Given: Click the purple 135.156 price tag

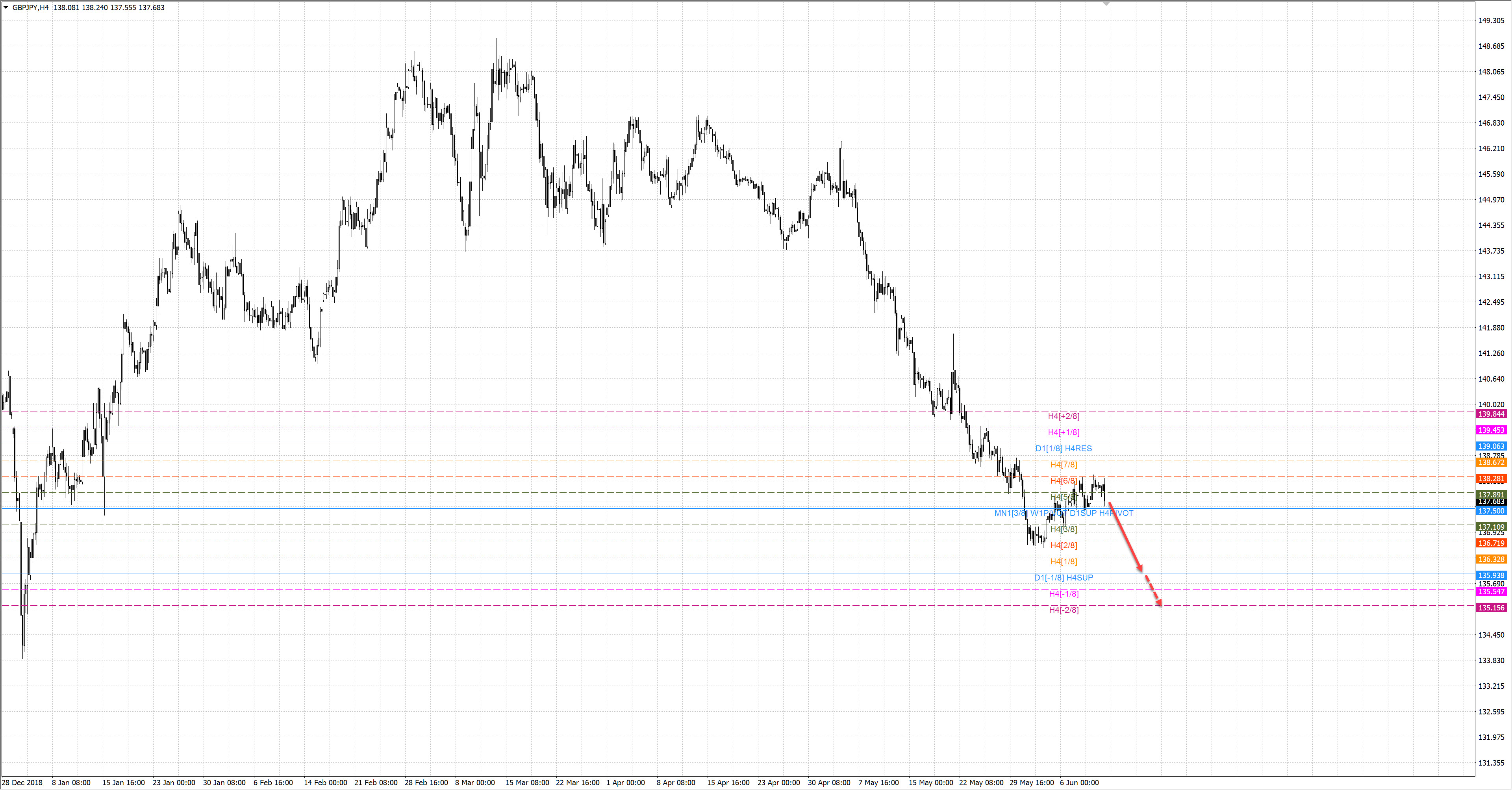Looking at the screenshot, I should [x=1491, y=608].
